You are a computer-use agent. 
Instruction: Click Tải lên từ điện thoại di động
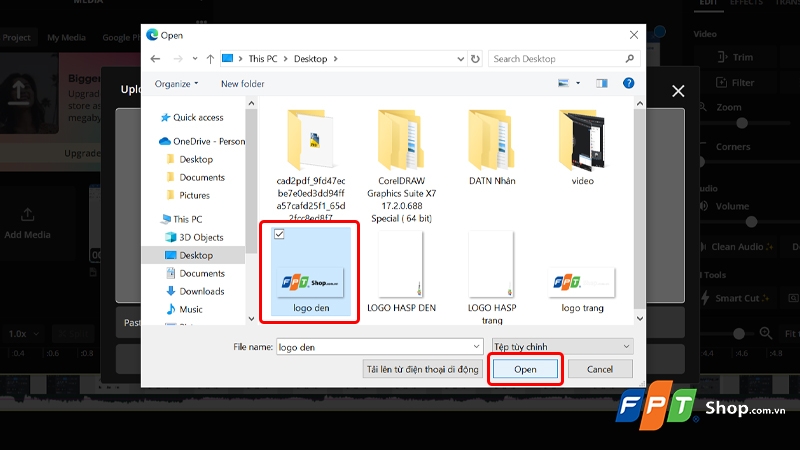pos(422,369)
